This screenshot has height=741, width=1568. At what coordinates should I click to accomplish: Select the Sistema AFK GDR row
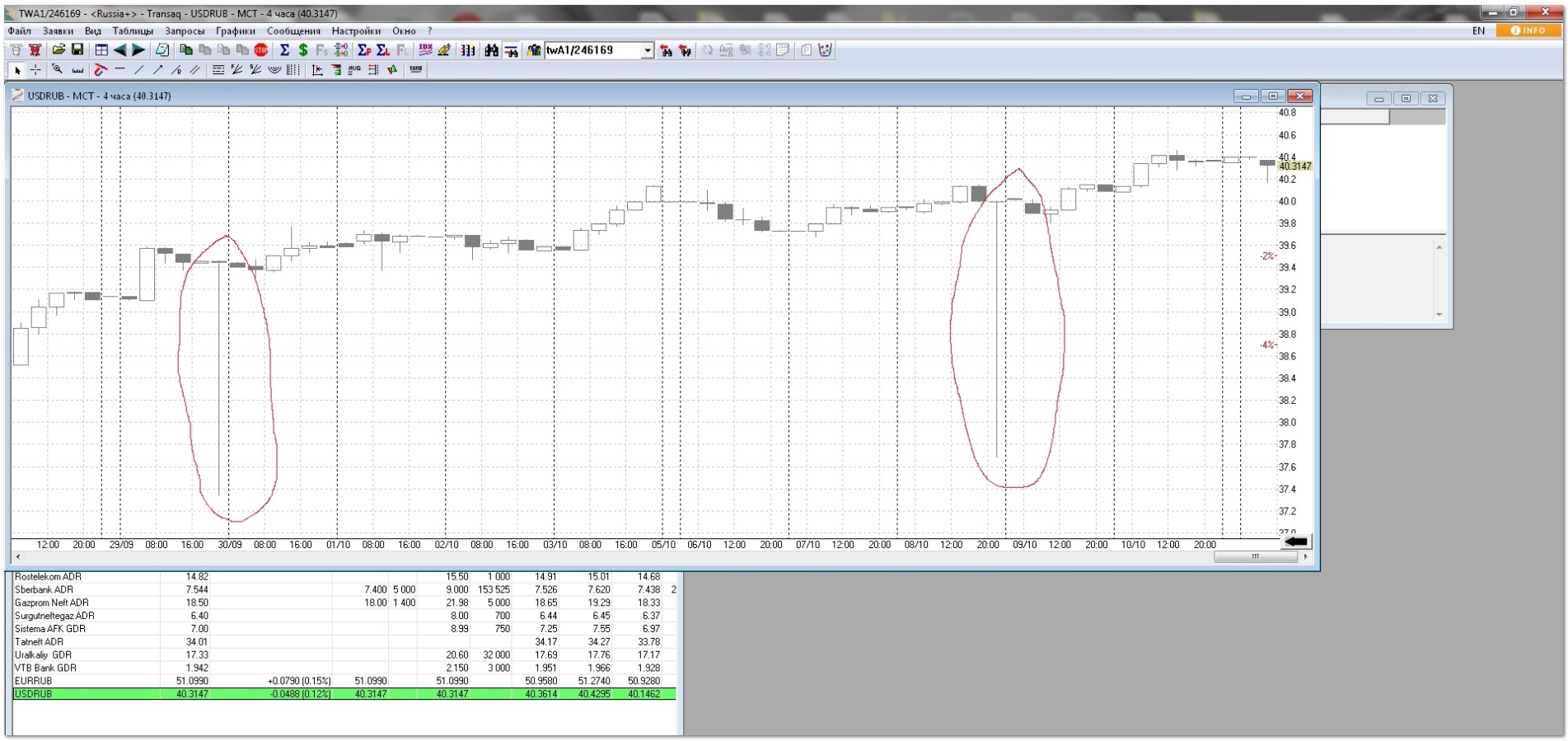click(x=344, y=629)
